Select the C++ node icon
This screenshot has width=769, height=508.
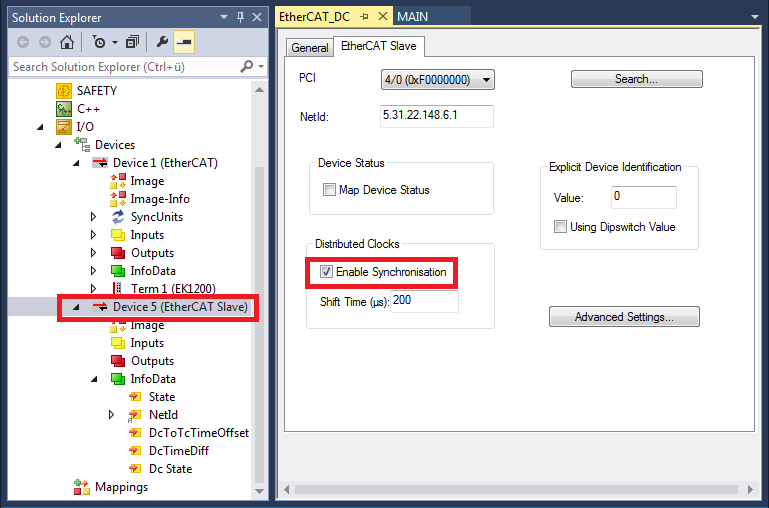pos(64,109)
